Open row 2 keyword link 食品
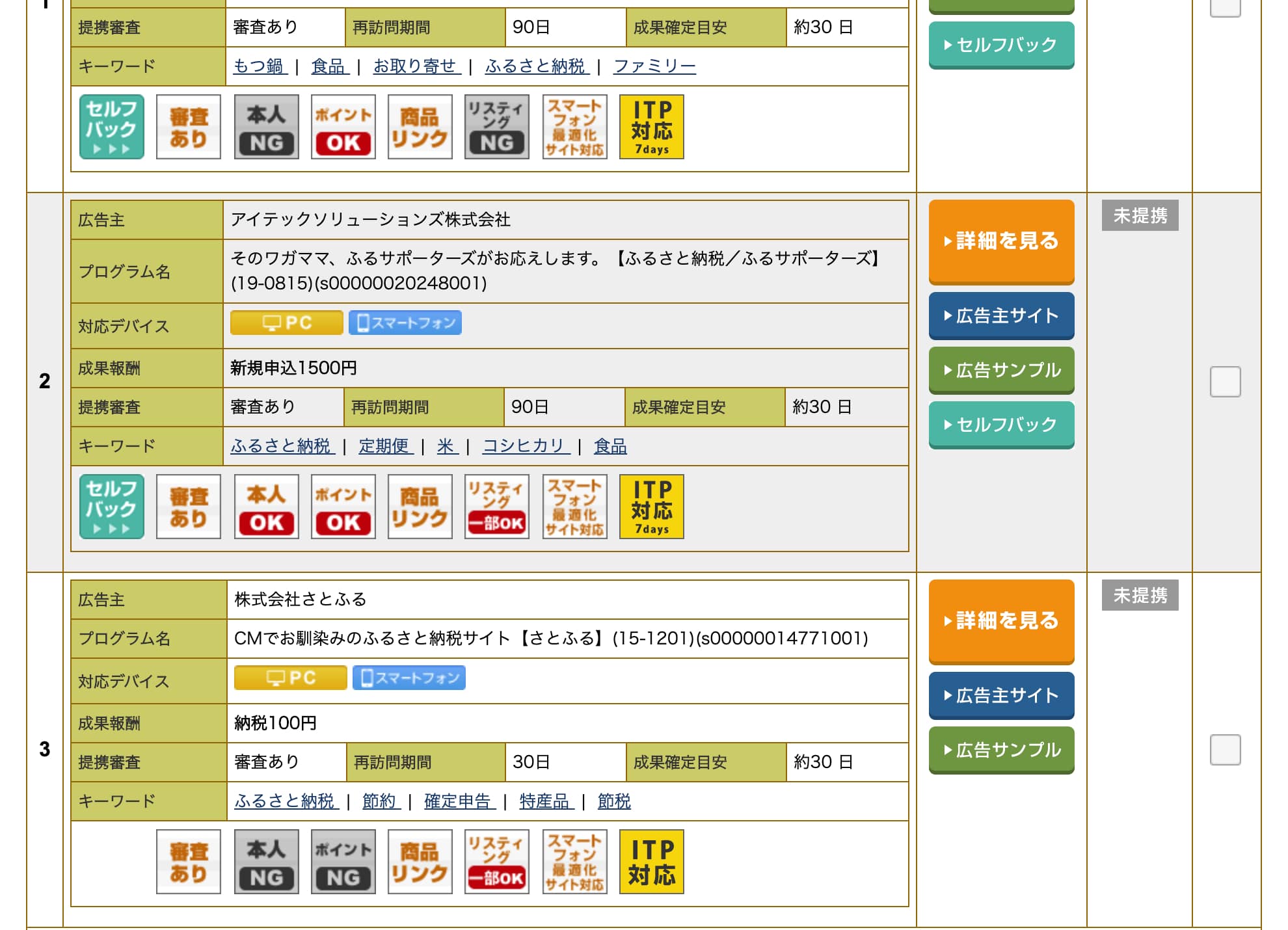The height and width of the screenshot is (930, 1288). [610, 446]
